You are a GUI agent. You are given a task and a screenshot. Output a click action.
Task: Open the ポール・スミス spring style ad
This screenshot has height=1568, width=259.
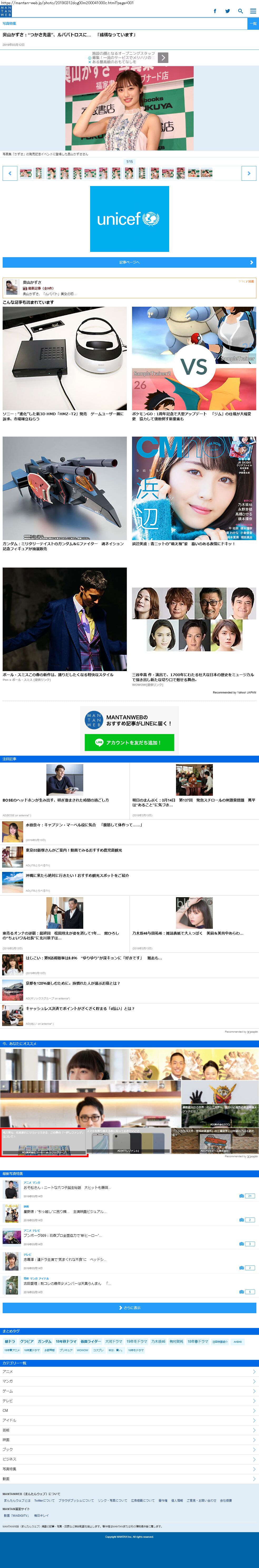click(65, 619)
